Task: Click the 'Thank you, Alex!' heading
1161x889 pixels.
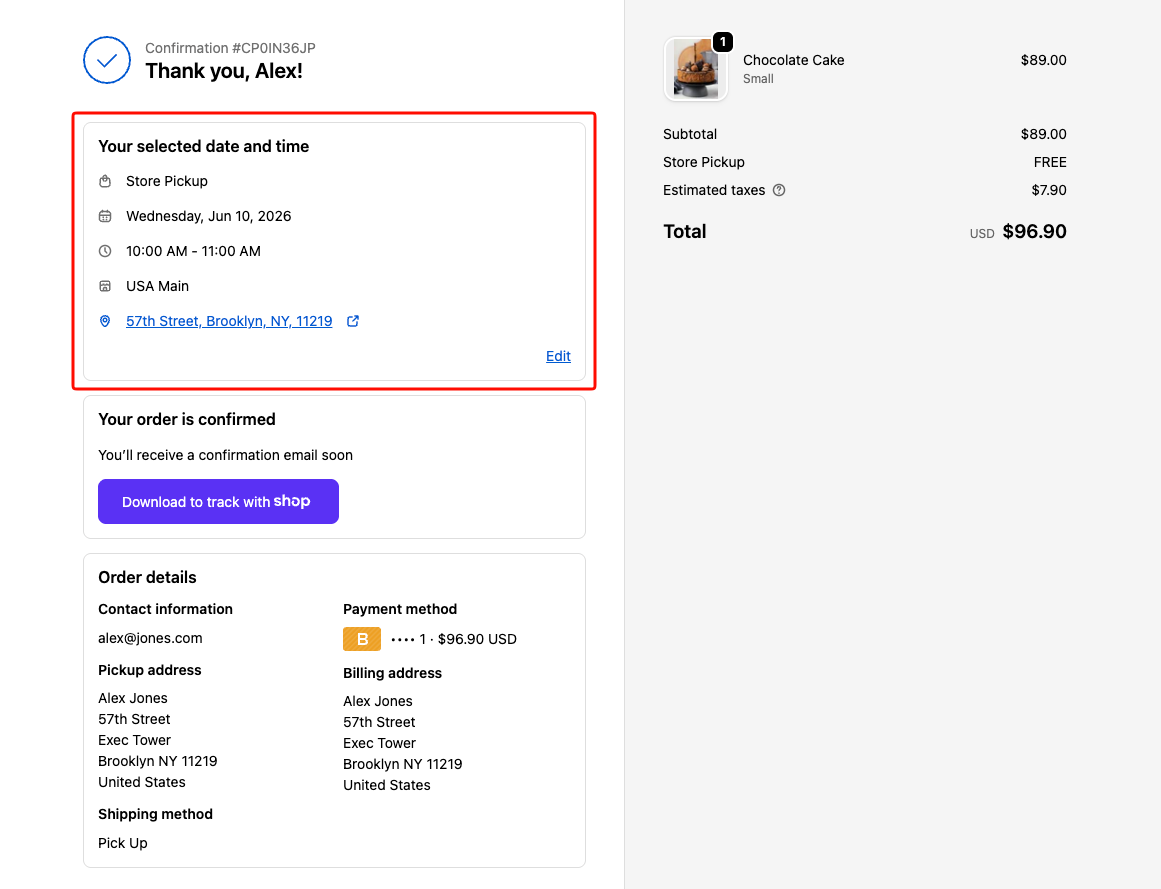Action: click(x=224, y=71)
